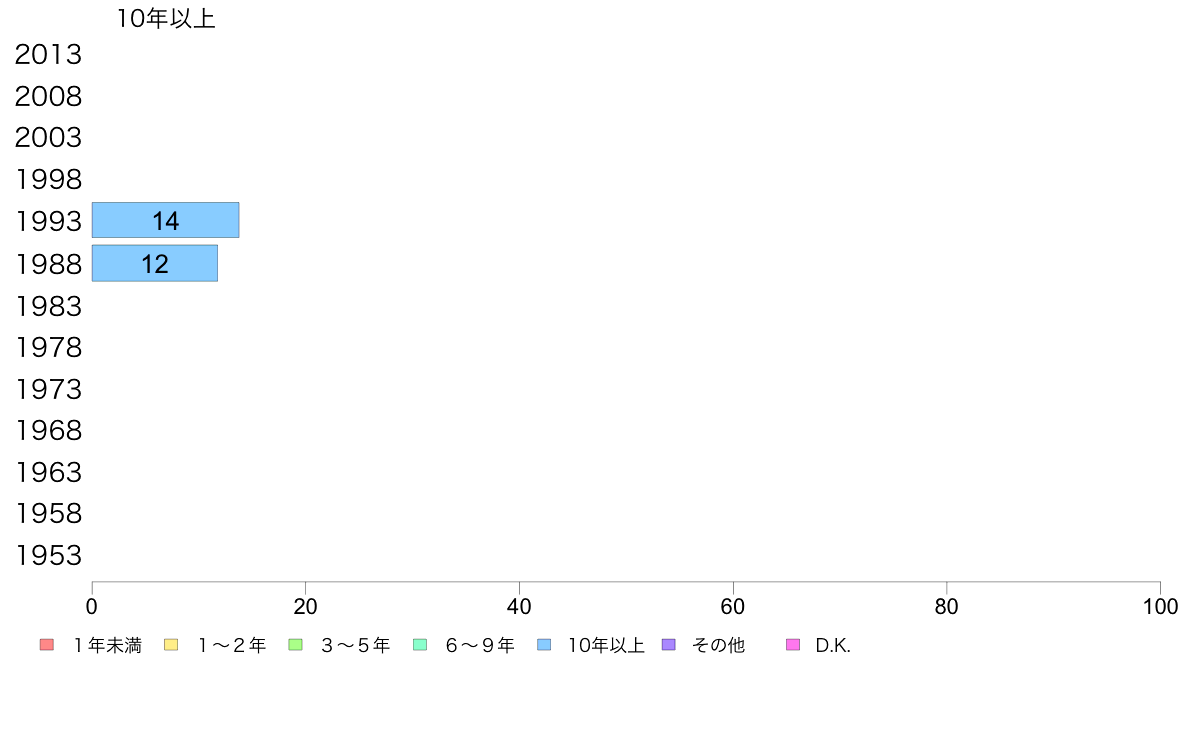1188x736 pixels.
Task: Select the 1993 bar showing 14
Action: pos(165,221)
